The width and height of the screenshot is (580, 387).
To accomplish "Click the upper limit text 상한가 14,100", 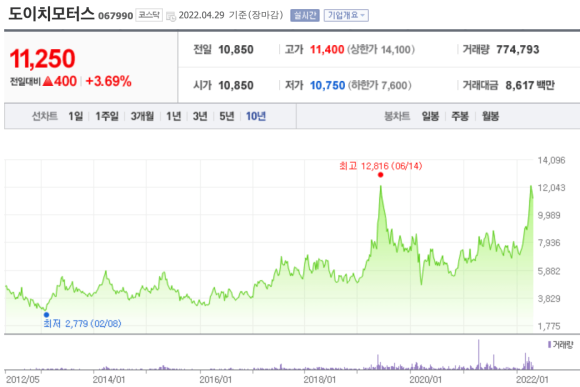I will 381,50.
